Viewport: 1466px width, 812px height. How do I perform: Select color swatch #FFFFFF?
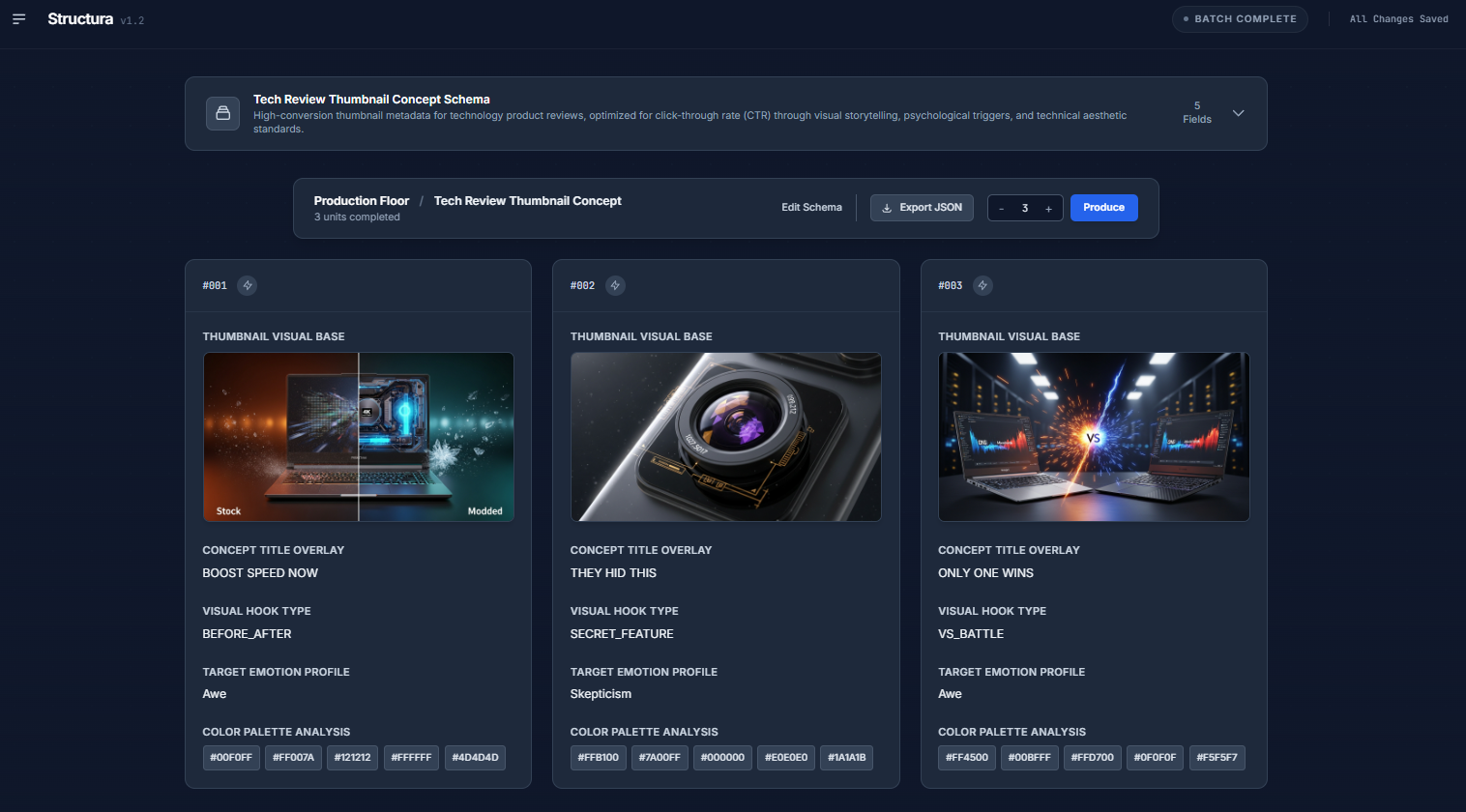411,758
